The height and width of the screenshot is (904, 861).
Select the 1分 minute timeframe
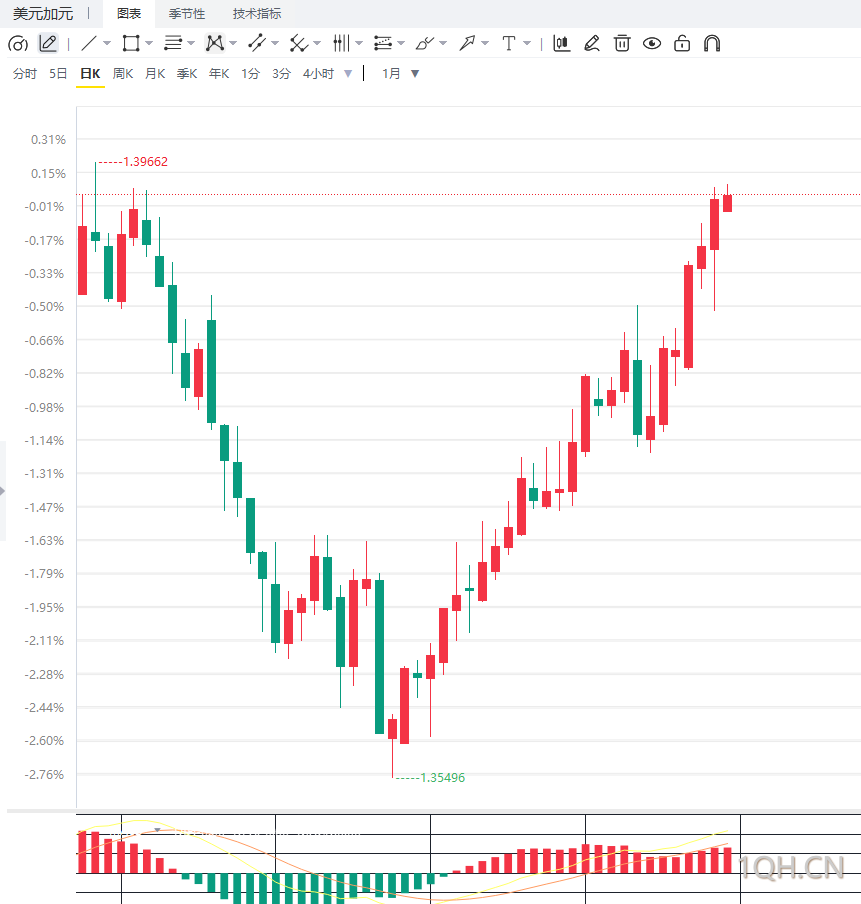pyautogui.click(x=251, y=74)
